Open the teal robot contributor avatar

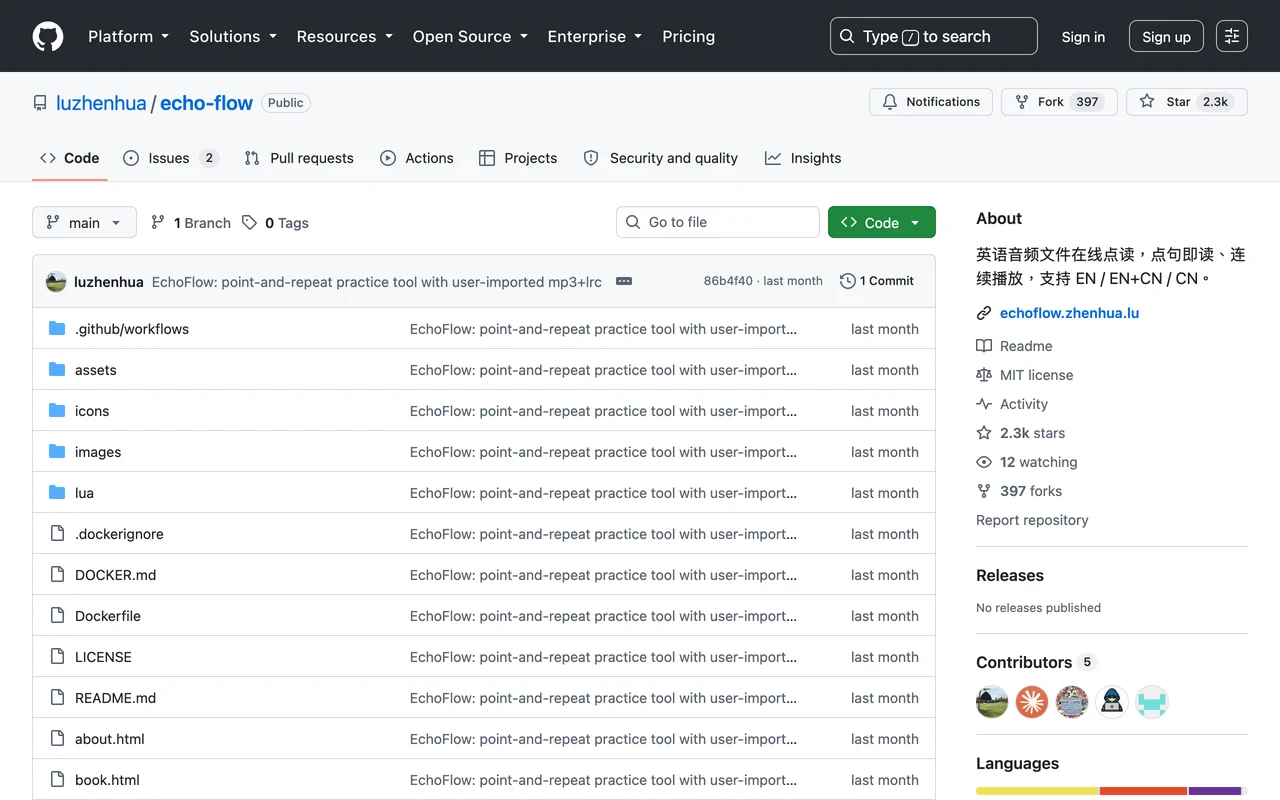click(x=1152, y=702)
